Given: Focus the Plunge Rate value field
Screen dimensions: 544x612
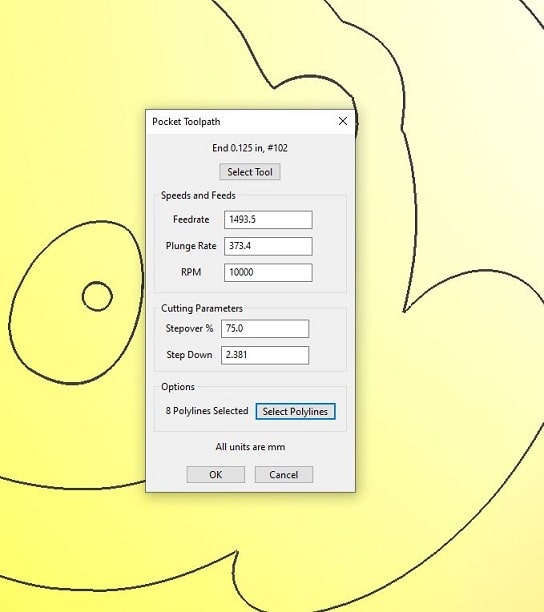Looking at the screenshot, I should click(268, 246).
